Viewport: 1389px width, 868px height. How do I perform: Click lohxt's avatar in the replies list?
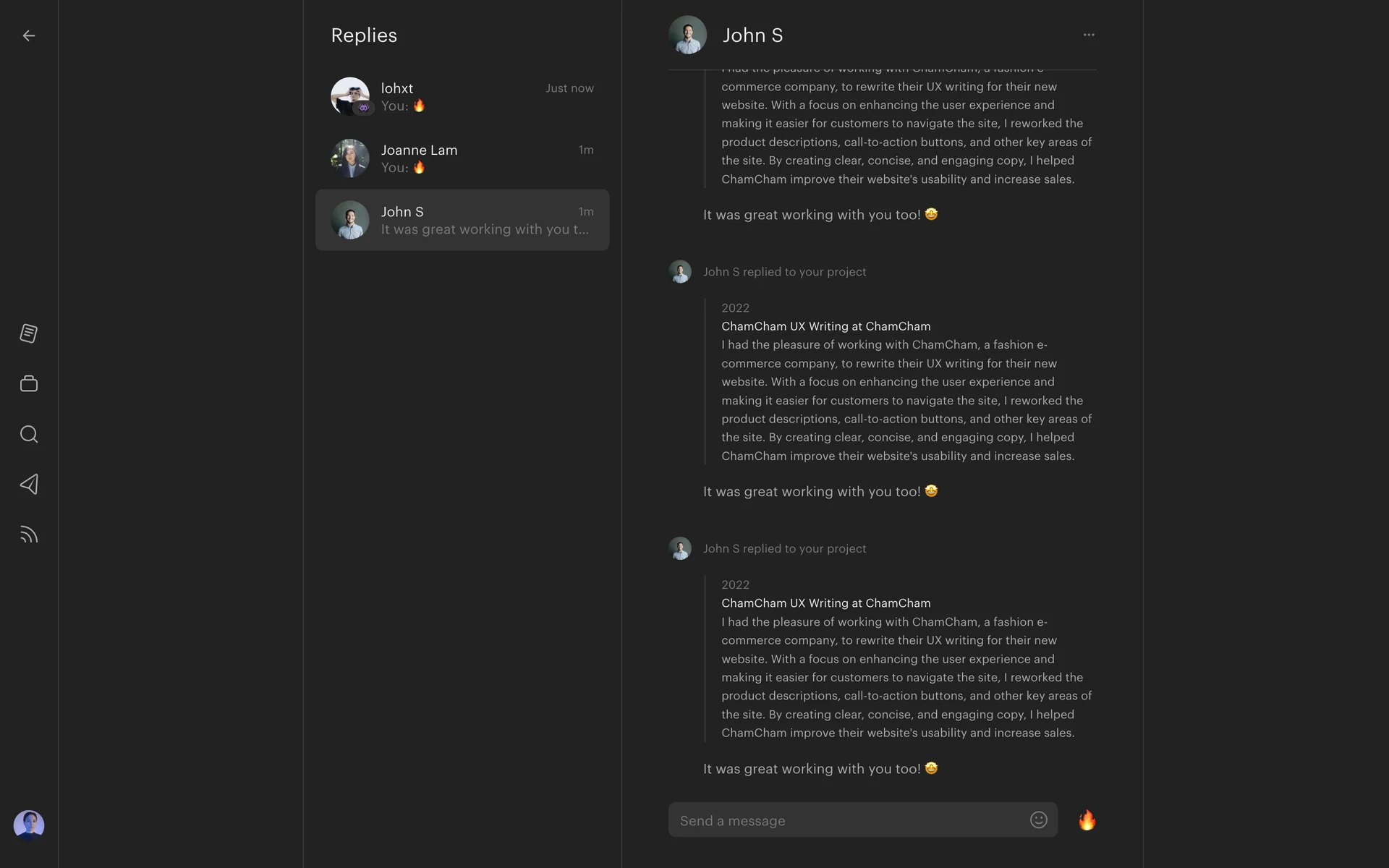(350, 96)
